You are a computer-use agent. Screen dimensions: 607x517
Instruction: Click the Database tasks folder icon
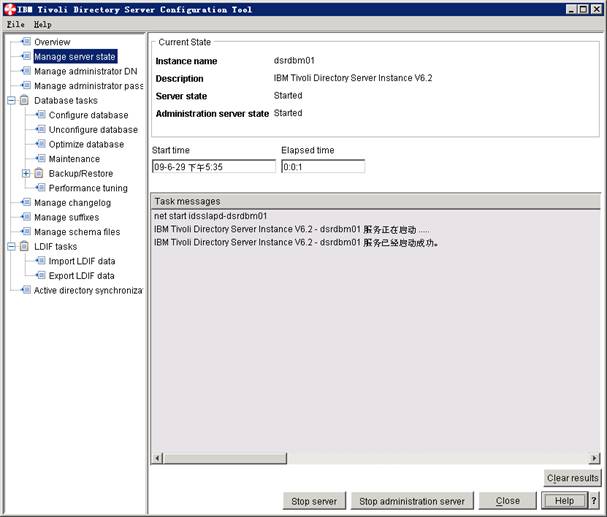click(24, 100)
